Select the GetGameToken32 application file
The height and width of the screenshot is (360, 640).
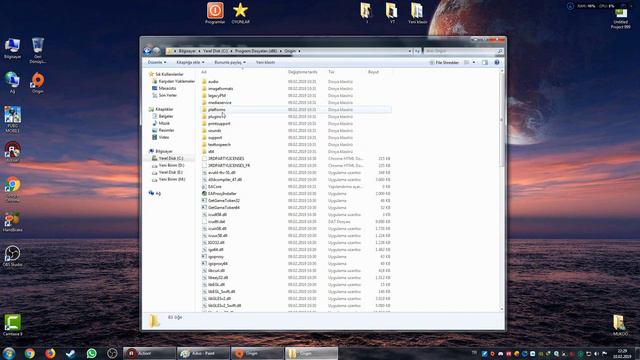coord(224,200)
